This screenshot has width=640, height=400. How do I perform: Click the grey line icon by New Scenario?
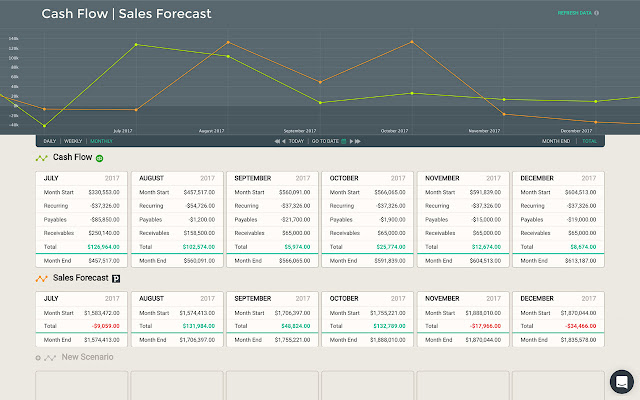coord(50,358)
